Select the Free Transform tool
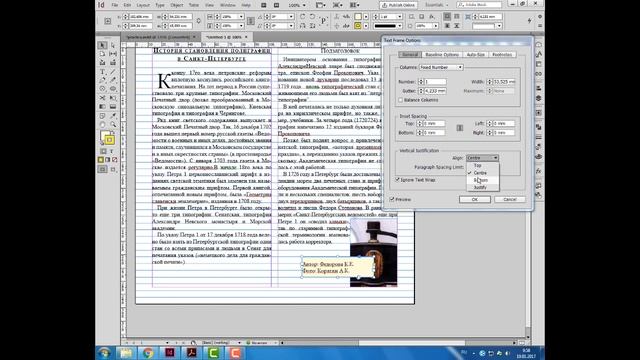Screen dimensions: 640x360 113,98
